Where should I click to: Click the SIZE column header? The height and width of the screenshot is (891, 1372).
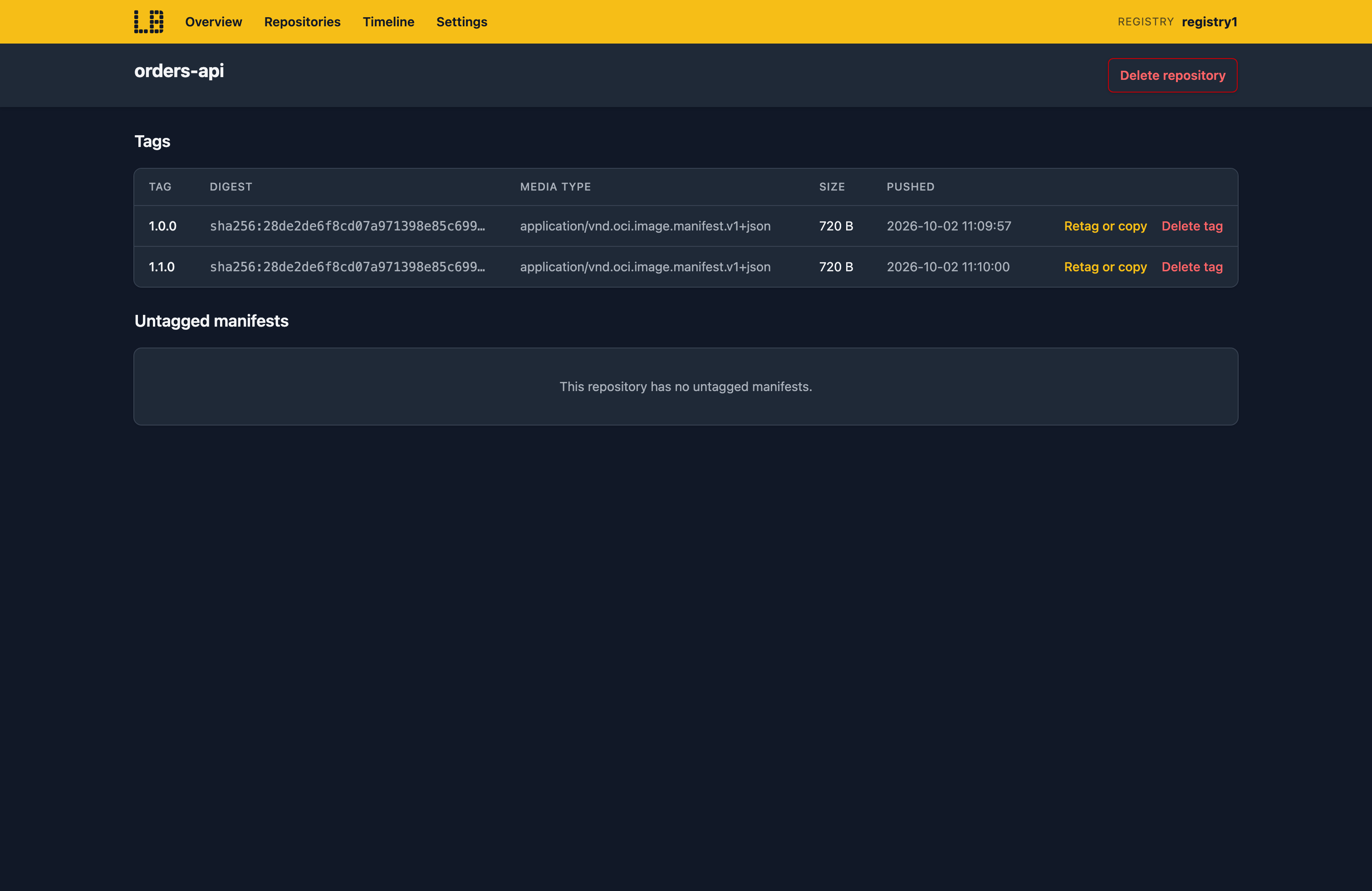(832, 187)
